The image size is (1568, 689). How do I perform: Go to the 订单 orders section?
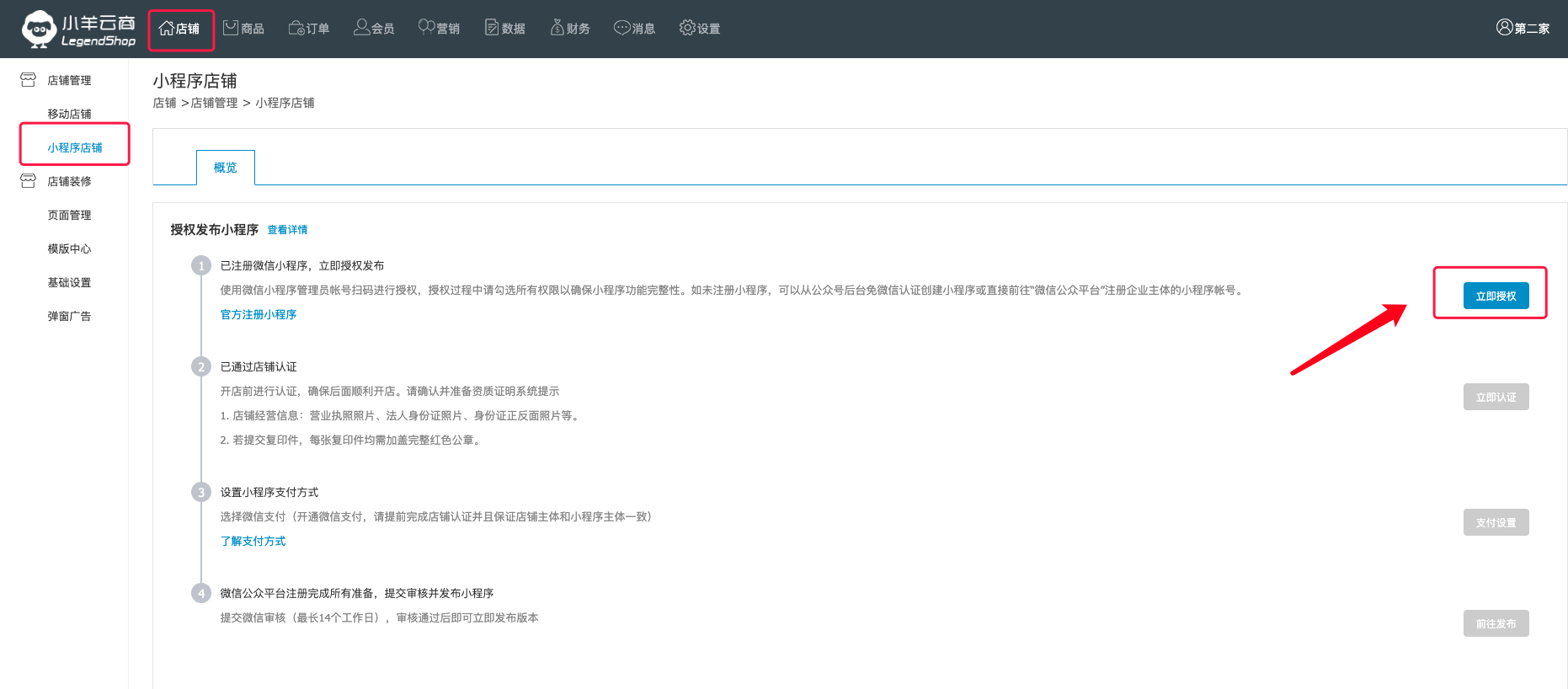(x=309, y=29)
